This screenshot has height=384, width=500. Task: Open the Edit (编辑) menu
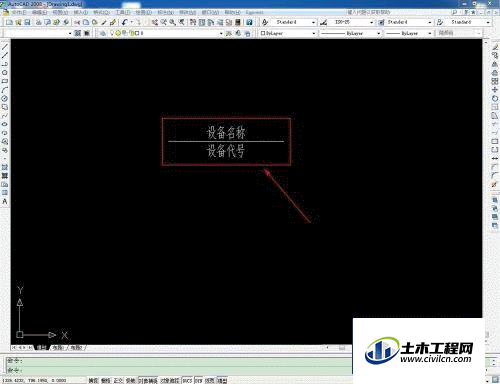pyautogui.click(x=39, y=12)
